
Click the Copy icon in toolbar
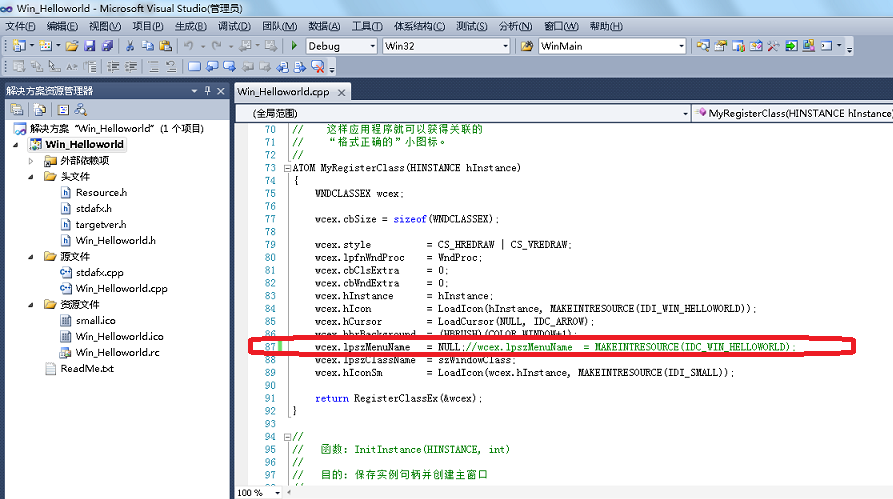pos(148,46)
